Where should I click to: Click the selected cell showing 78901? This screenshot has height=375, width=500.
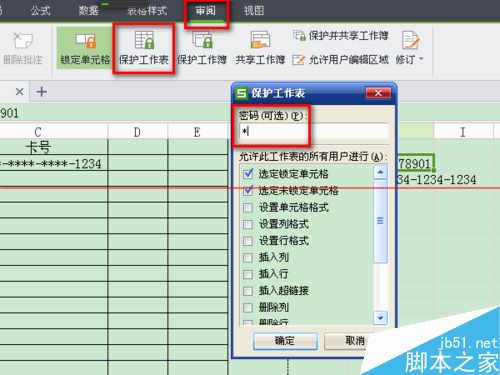point(415,163)
